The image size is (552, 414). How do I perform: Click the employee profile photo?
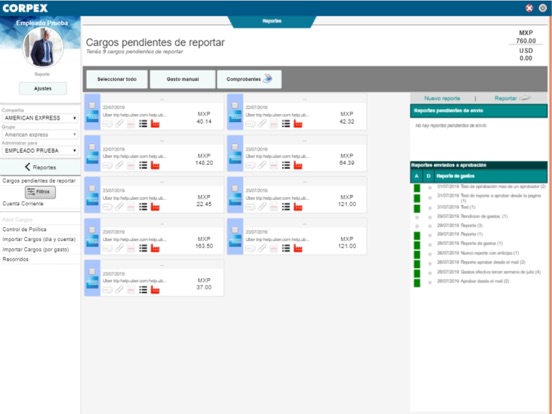click(43, 46)
